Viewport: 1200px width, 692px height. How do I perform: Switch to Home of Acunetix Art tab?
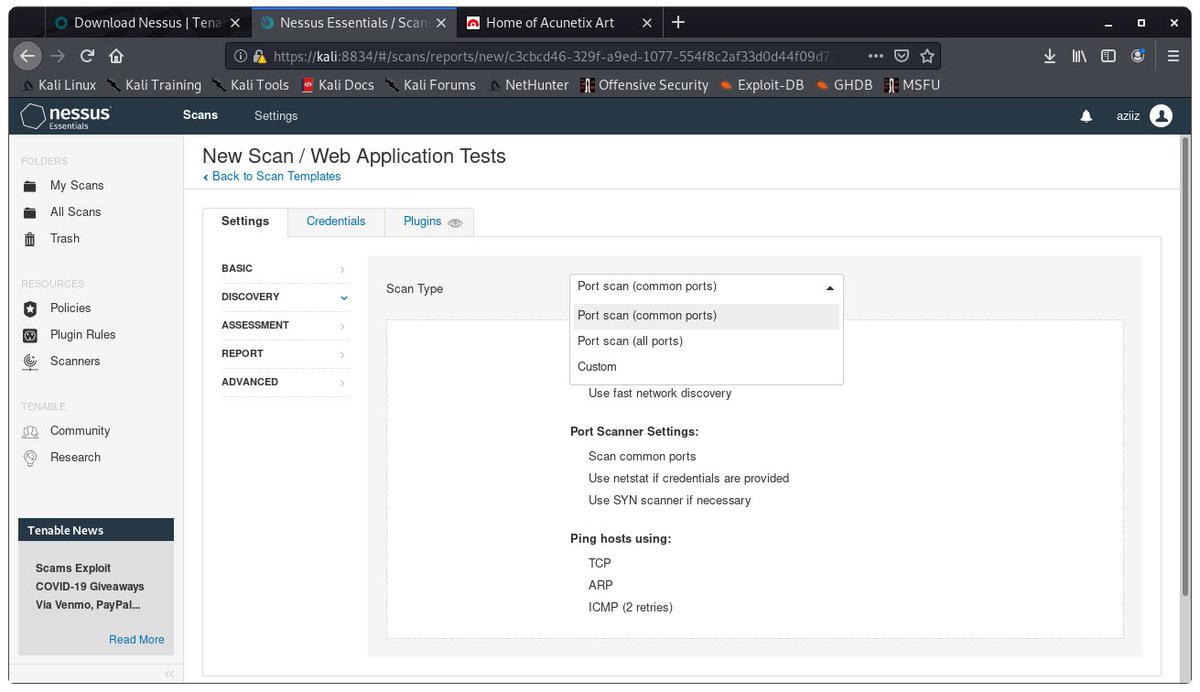coord(558,22)
